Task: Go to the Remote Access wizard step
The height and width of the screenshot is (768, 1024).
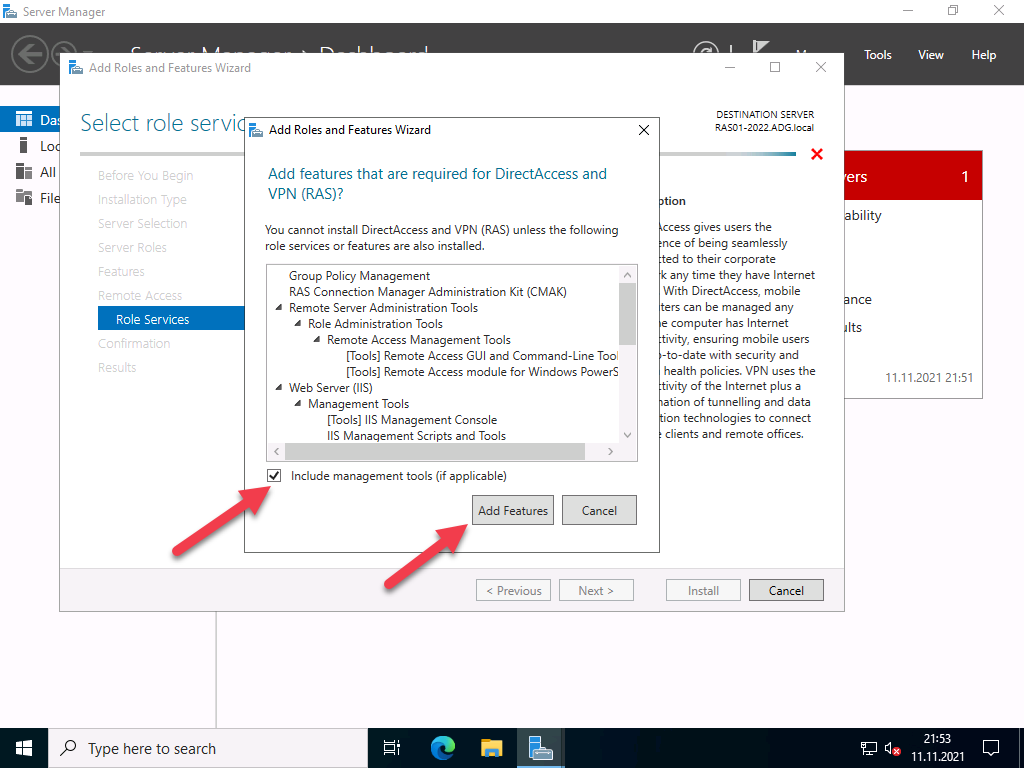Action: pos(140,296)
